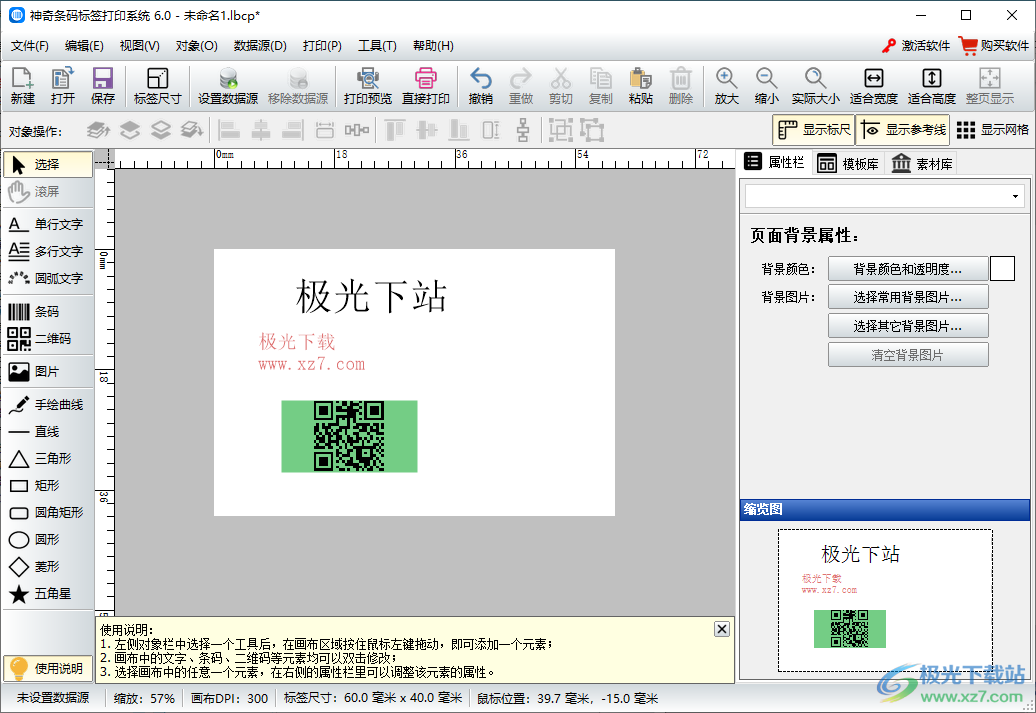This screenshot has width=1036, height=713.
Task: Fit canvas with 适合高度
Action: click(932, 86)
